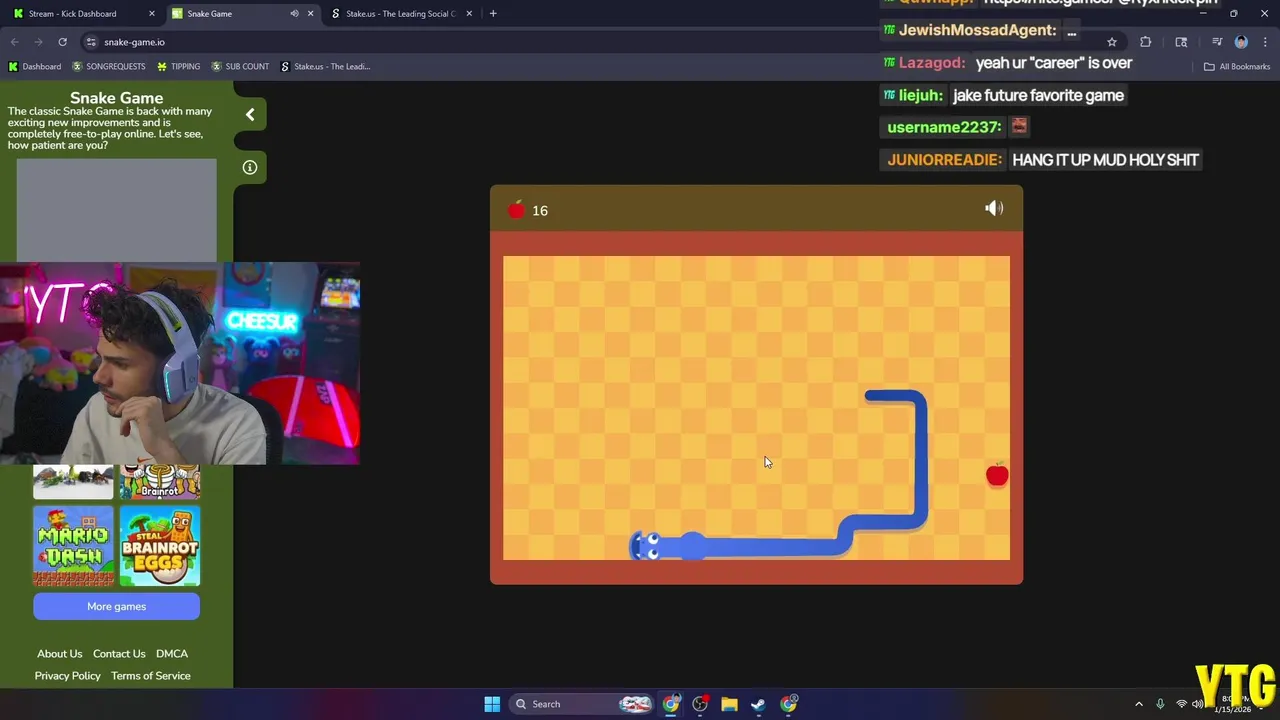Click username username2237 in chat overlay

944,127
